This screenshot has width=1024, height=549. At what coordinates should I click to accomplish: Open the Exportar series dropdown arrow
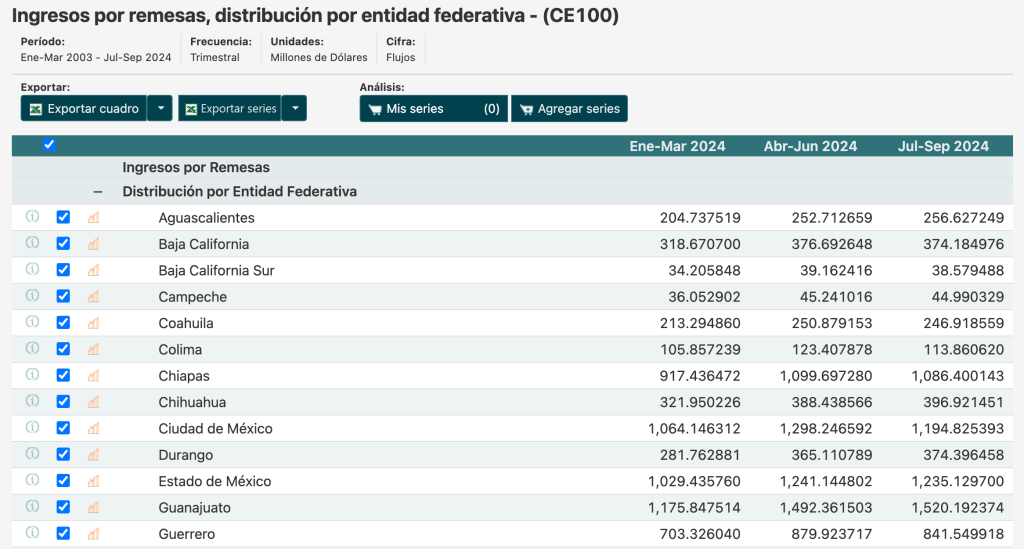[295, 108]
